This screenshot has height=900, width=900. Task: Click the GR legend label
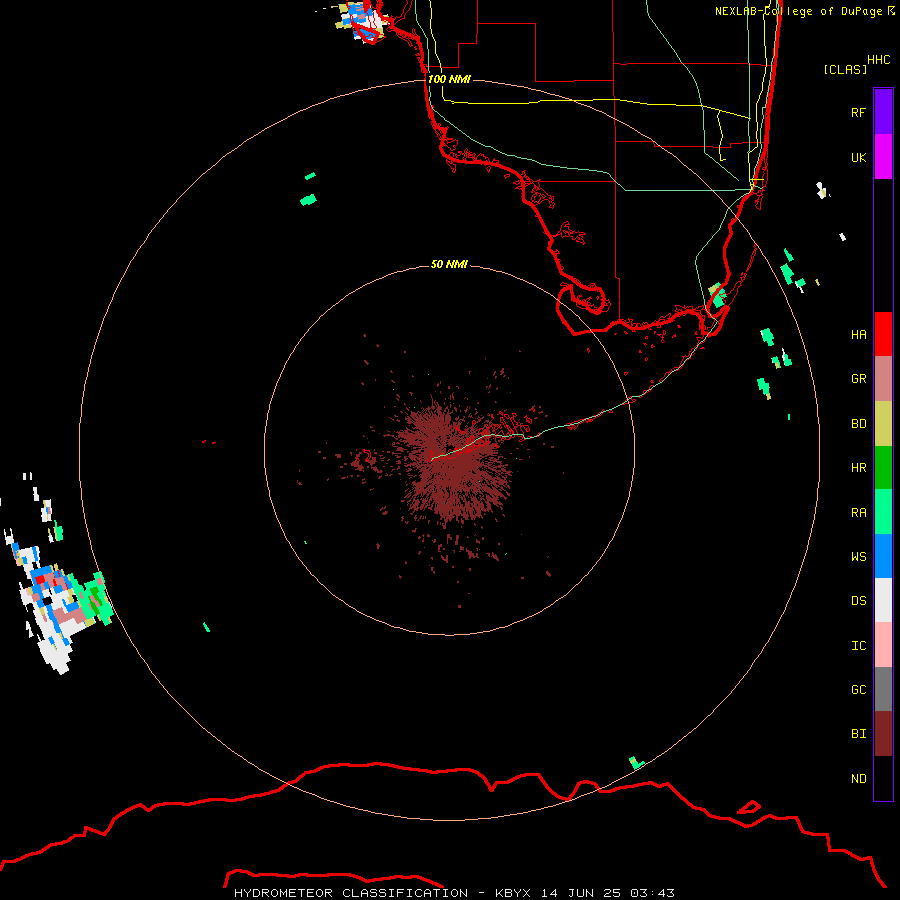point(858,379)
